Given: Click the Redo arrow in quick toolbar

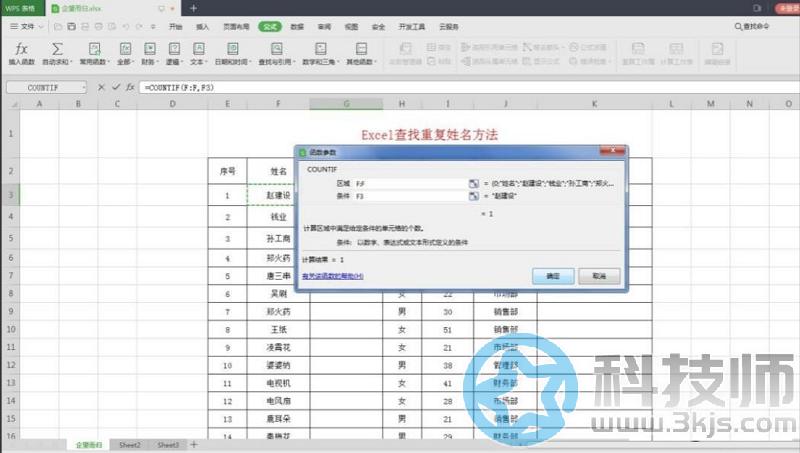Looking at the screenshot, I should tap(139, 27).
